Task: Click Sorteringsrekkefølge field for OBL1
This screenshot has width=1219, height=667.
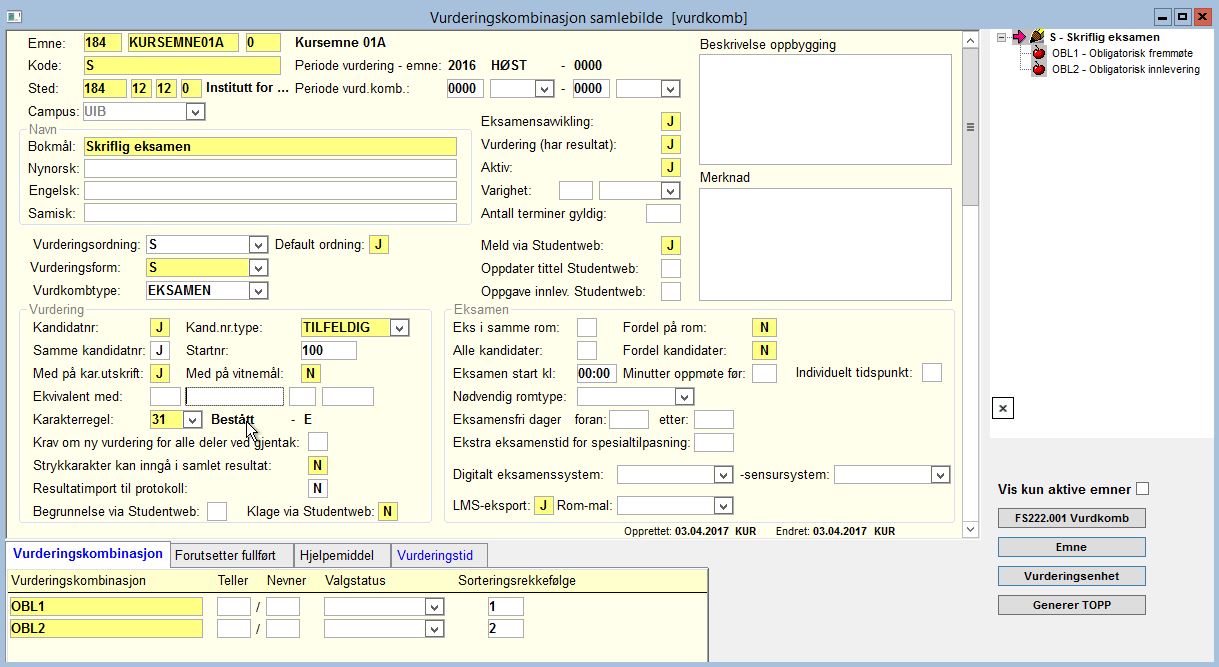Action: (x=506, y=606)
